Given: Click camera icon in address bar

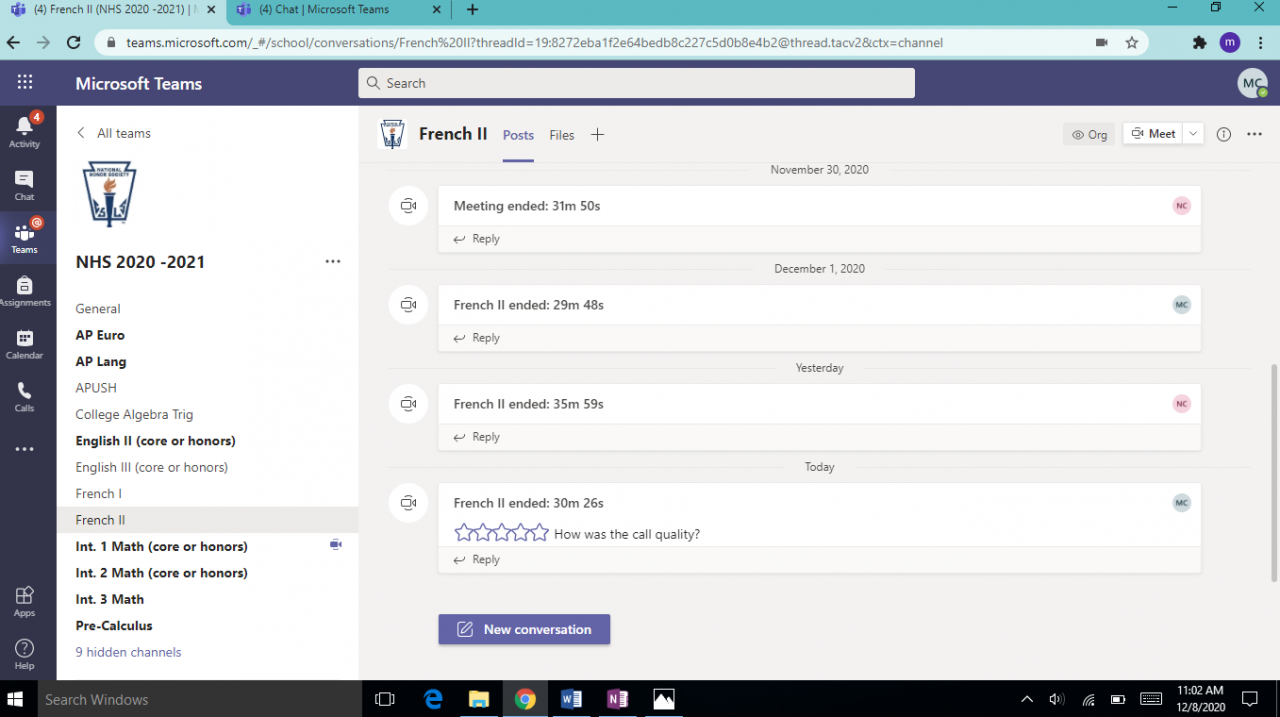Looking at the screenshot, I should (1102, 43).
